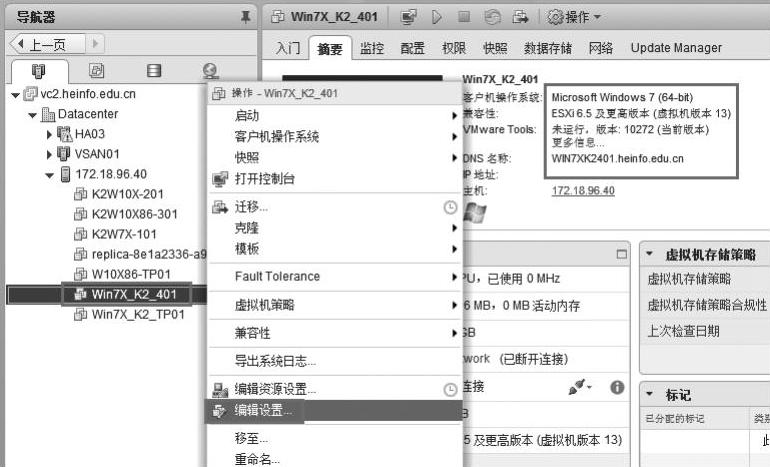
Task: Choose 导出系统日志... menu item
Action: (x=334, y=361)
